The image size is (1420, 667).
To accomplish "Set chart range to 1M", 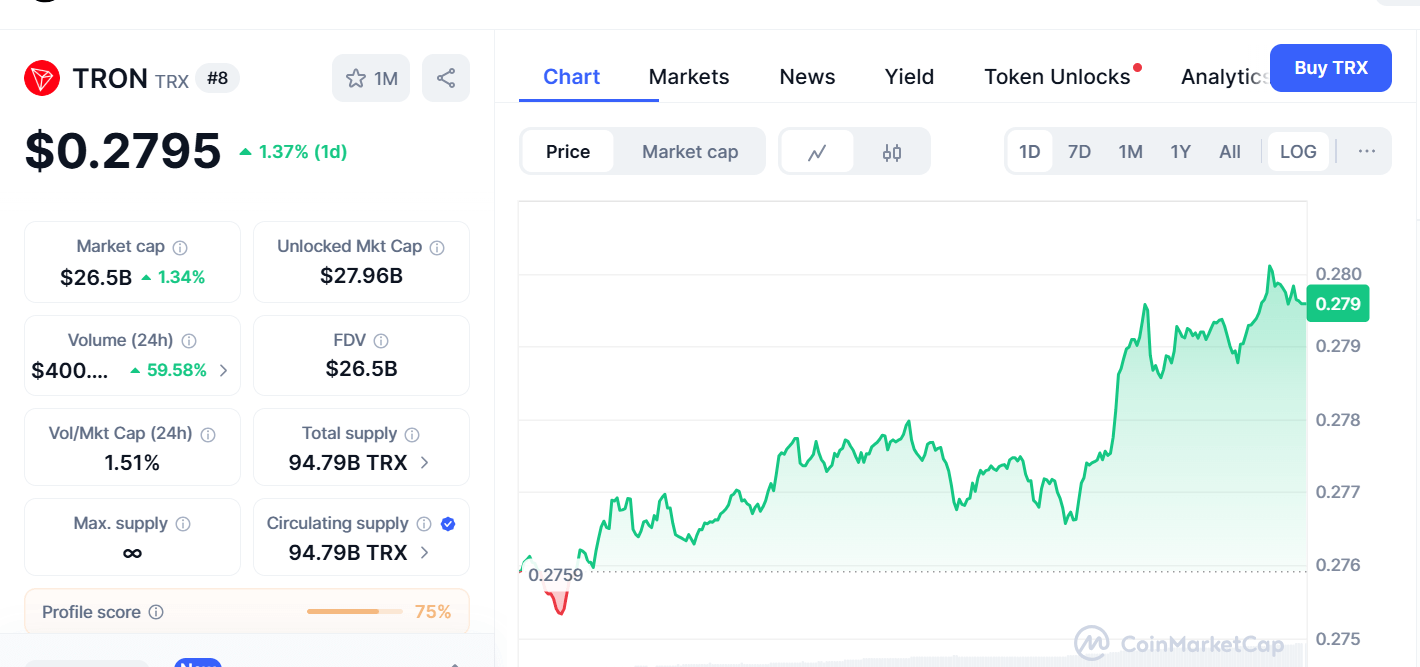I will click(1130, 152).
